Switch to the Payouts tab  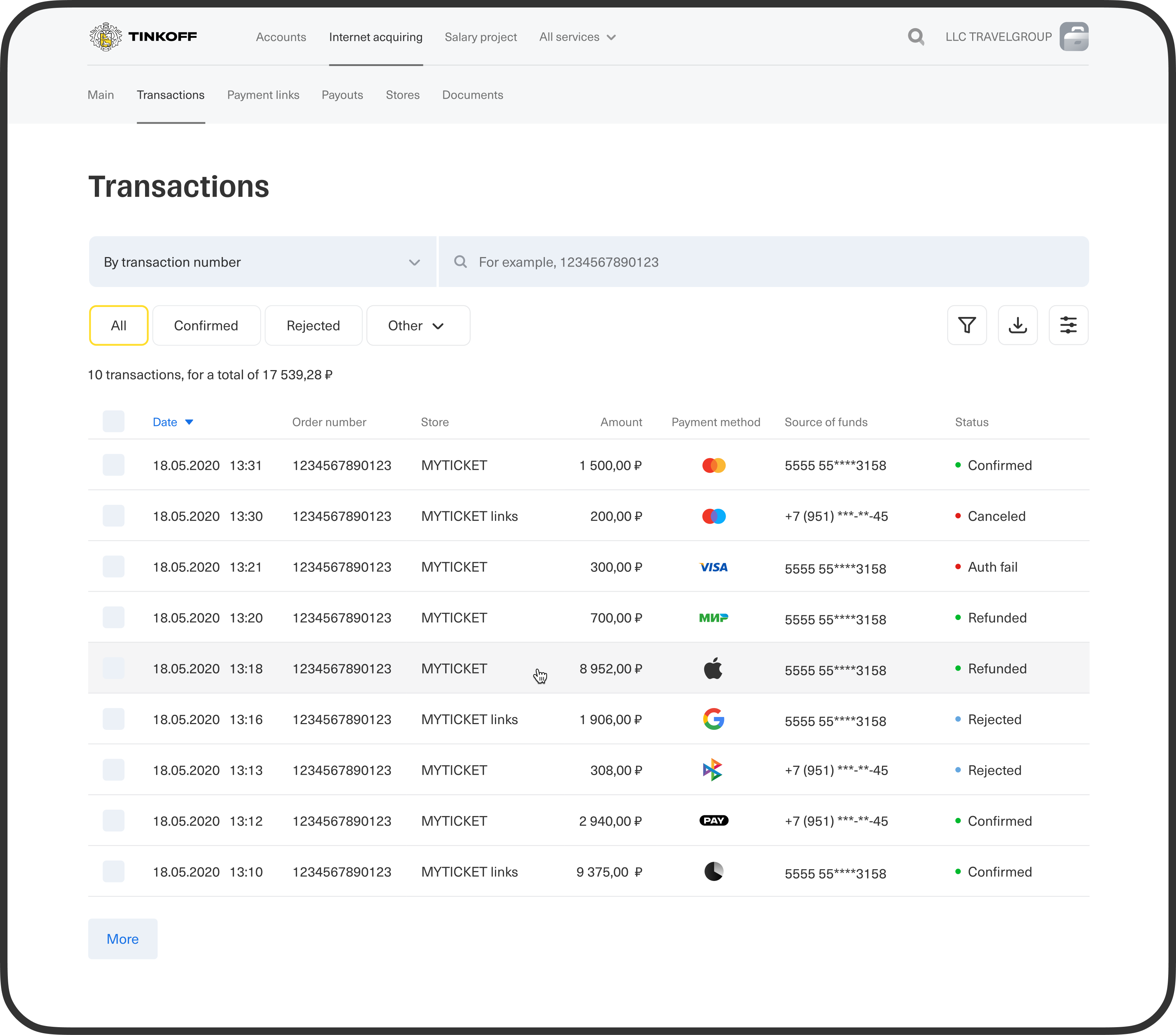pyautogui.click(x=342, y=95)
